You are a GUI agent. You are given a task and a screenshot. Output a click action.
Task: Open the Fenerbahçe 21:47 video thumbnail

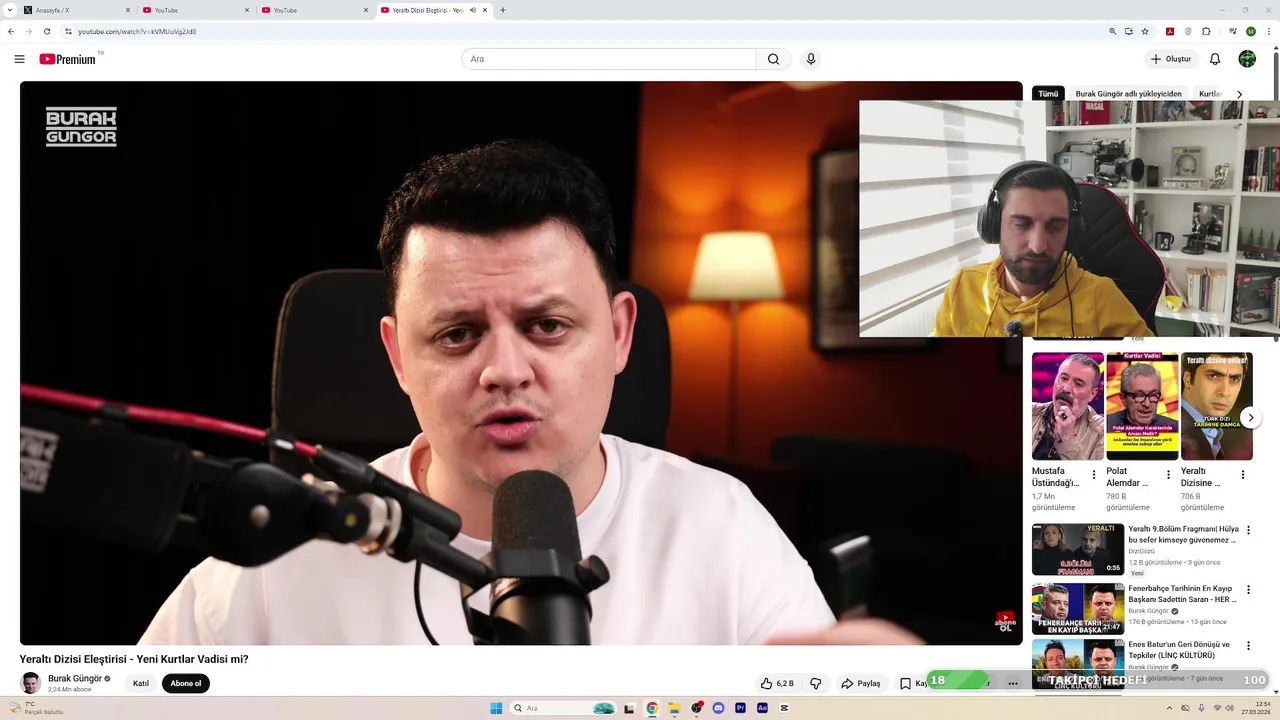tap(1078, 609)
